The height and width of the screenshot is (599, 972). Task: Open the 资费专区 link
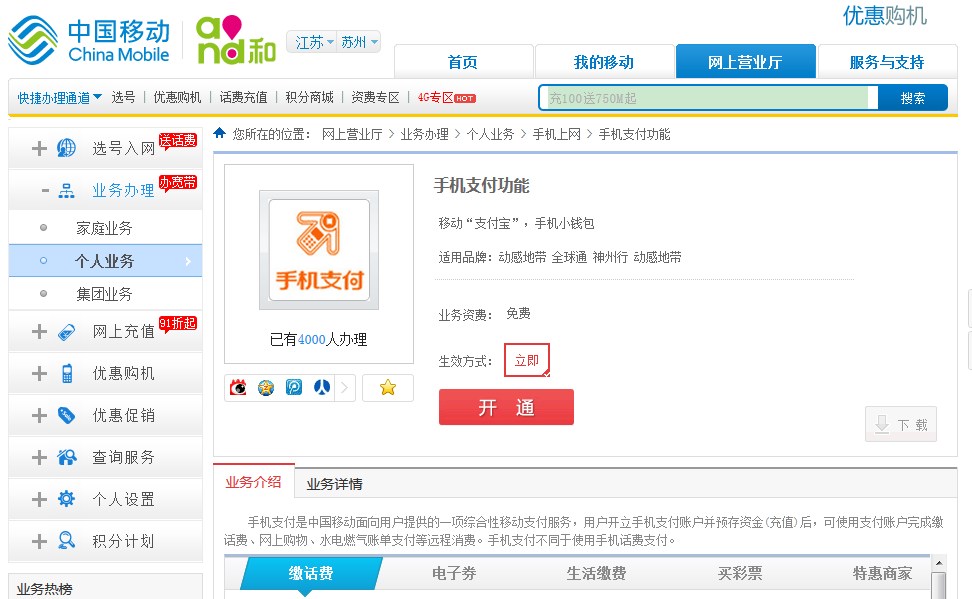pyautogui.click(x=375, y=97)
